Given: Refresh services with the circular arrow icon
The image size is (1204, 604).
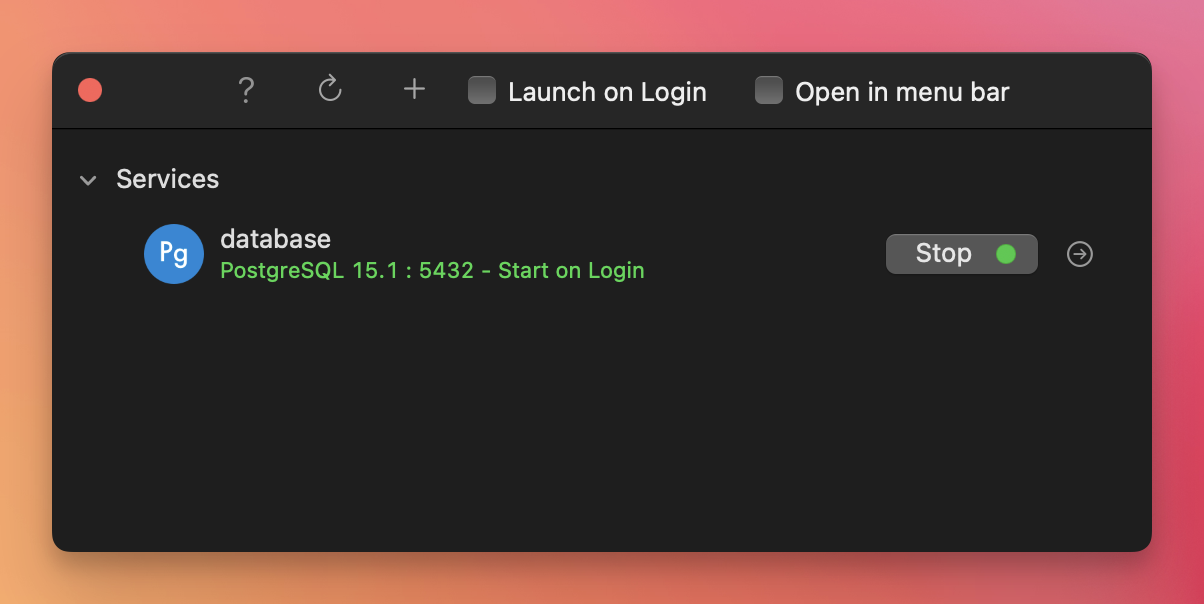Looking at the screenshot, I should (x=330, y=90).
